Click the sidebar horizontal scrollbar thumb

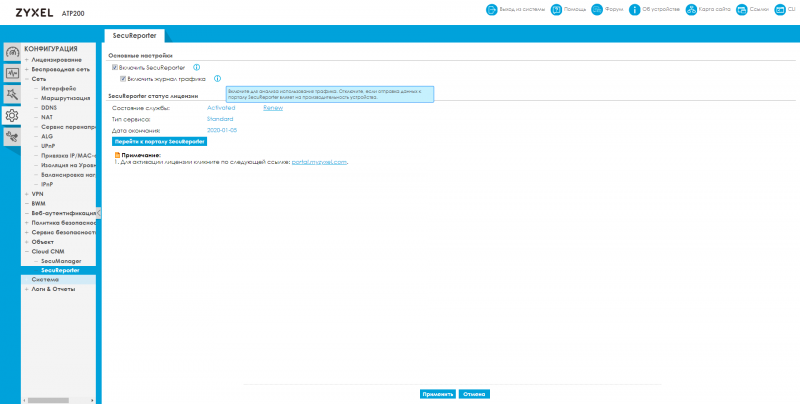tap(48, 400)
